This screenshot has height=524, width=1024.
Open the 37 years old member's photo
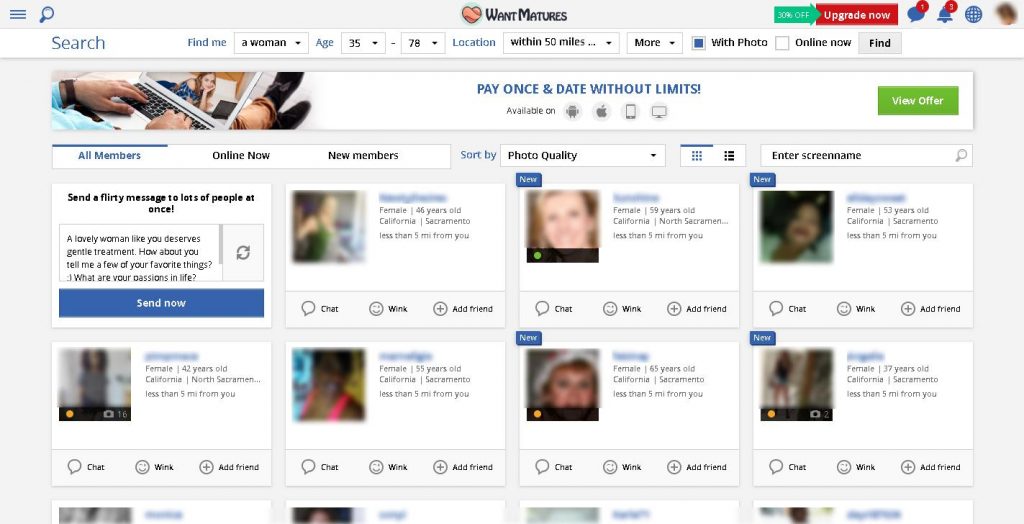(796, 385)
